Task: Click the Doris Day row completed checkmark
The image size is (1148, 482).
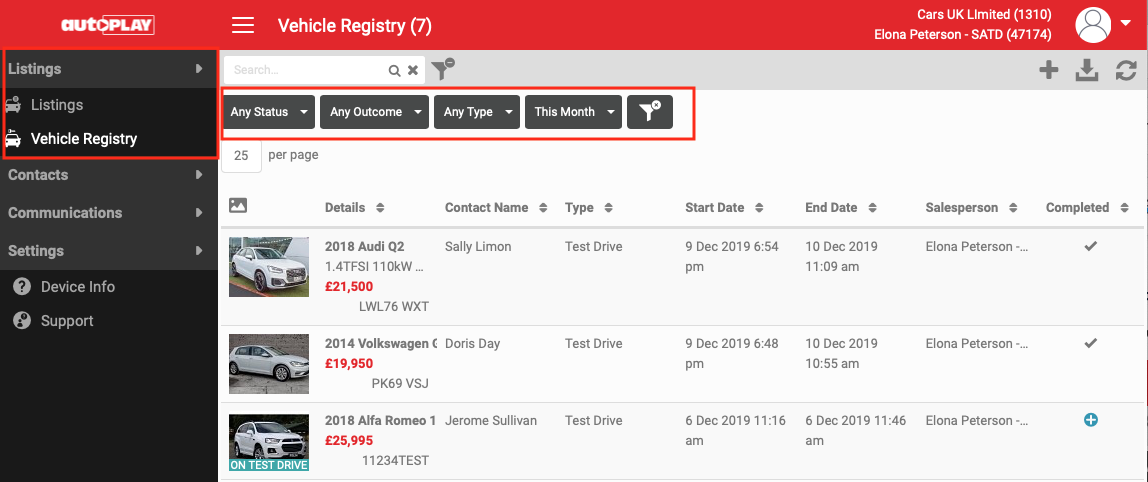Action: [1091, 343]
